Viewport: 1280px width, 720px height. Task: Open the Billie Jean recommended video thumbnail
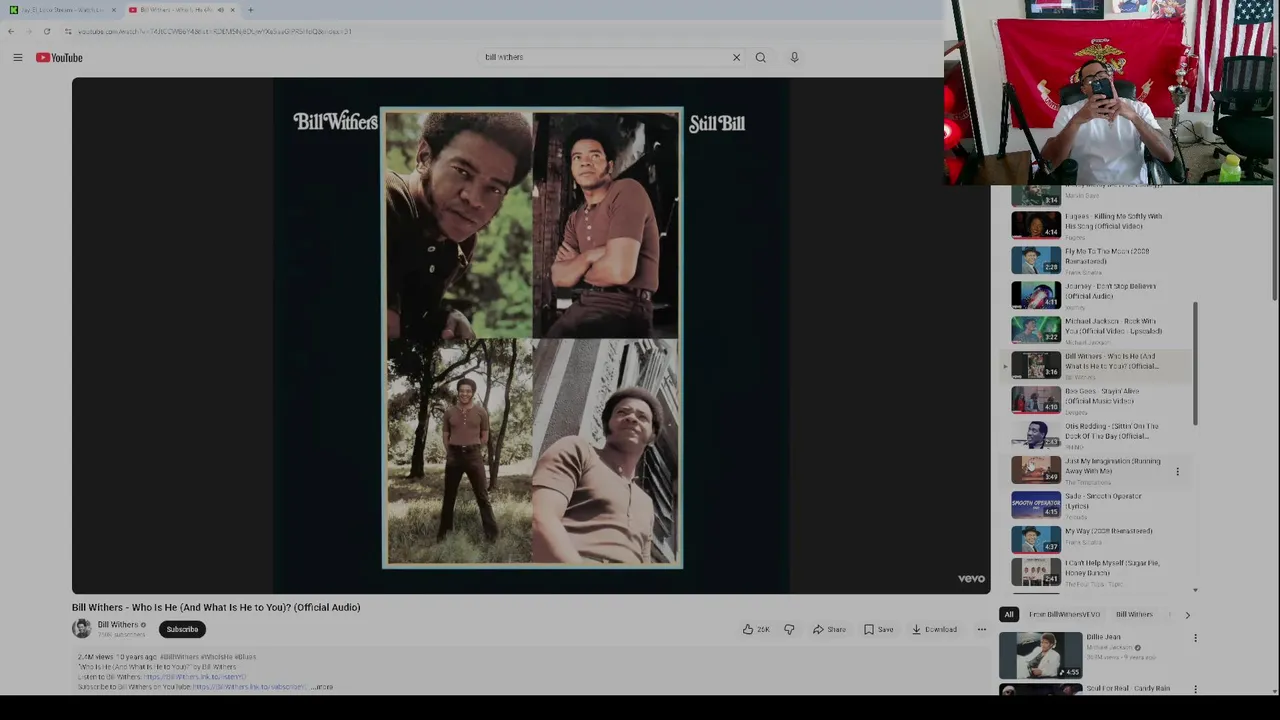tap(1040, 655)
